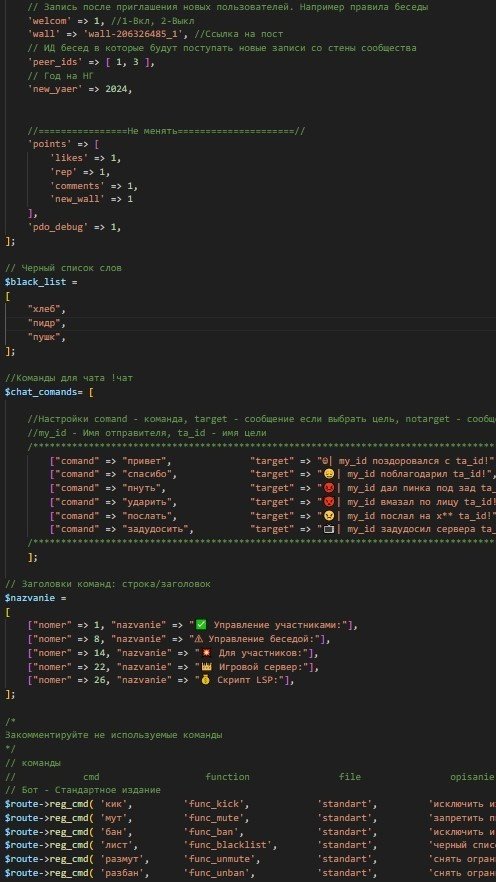Click the 'Для участников:' string

(252, 653)
